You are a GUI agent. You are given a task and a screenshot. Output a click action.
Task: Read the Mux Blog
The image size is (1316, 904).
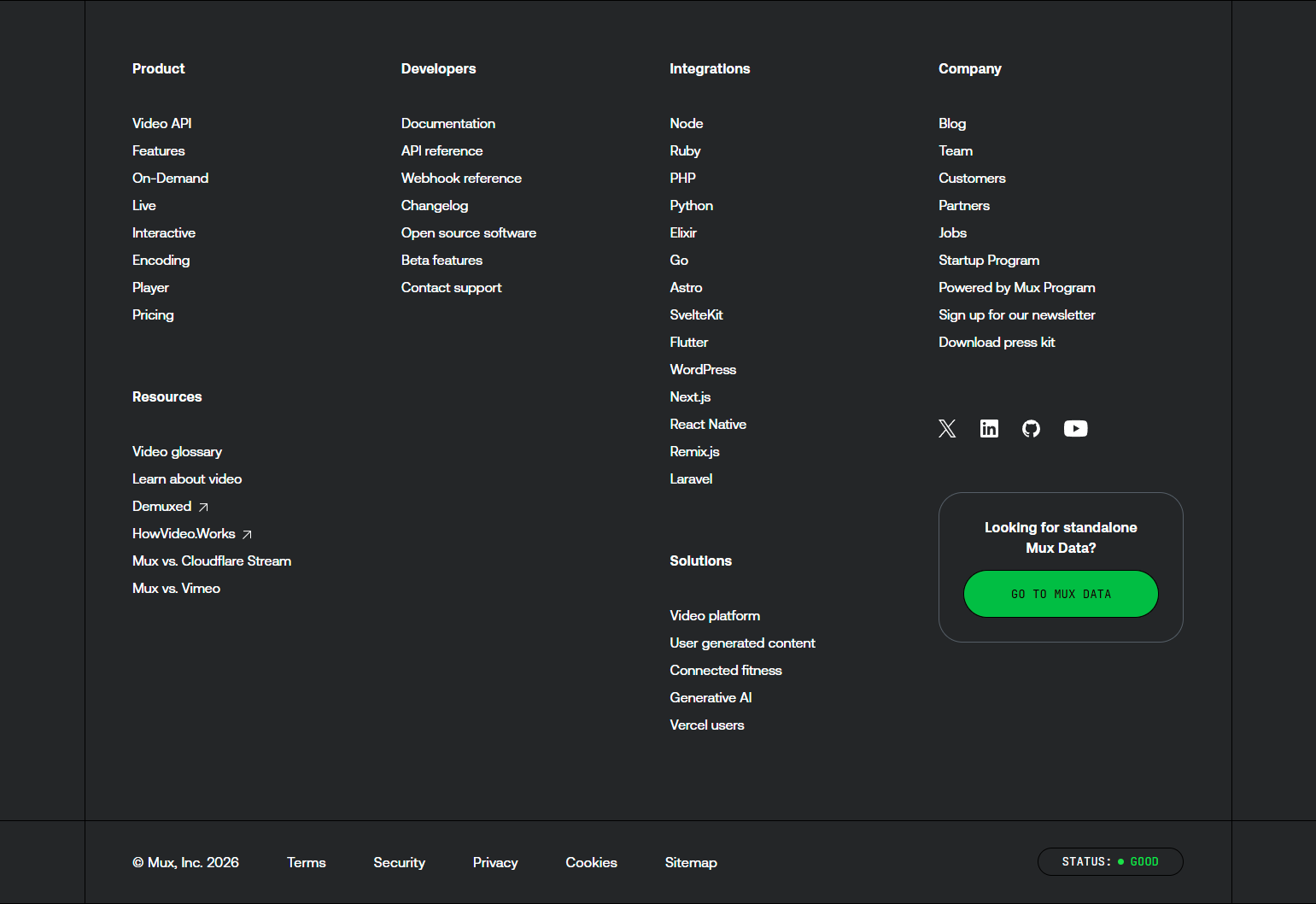tap(952, 123)
